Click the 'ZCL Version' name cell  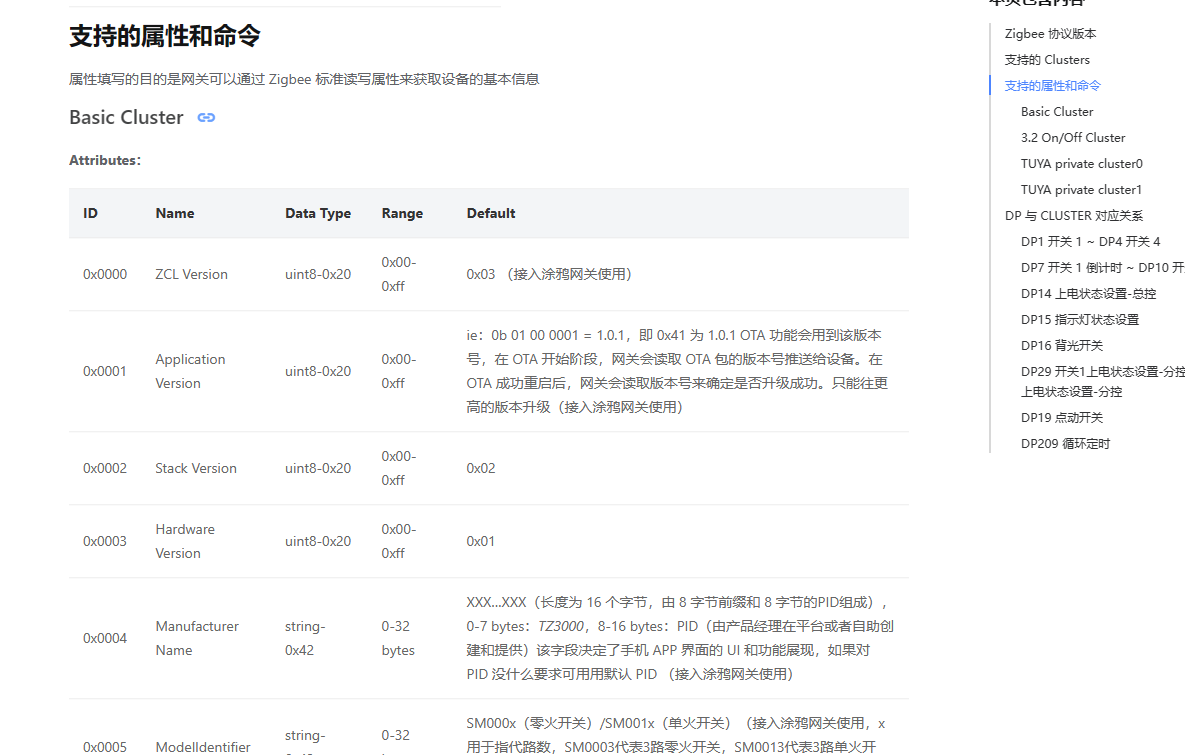(x=191, y=274)
